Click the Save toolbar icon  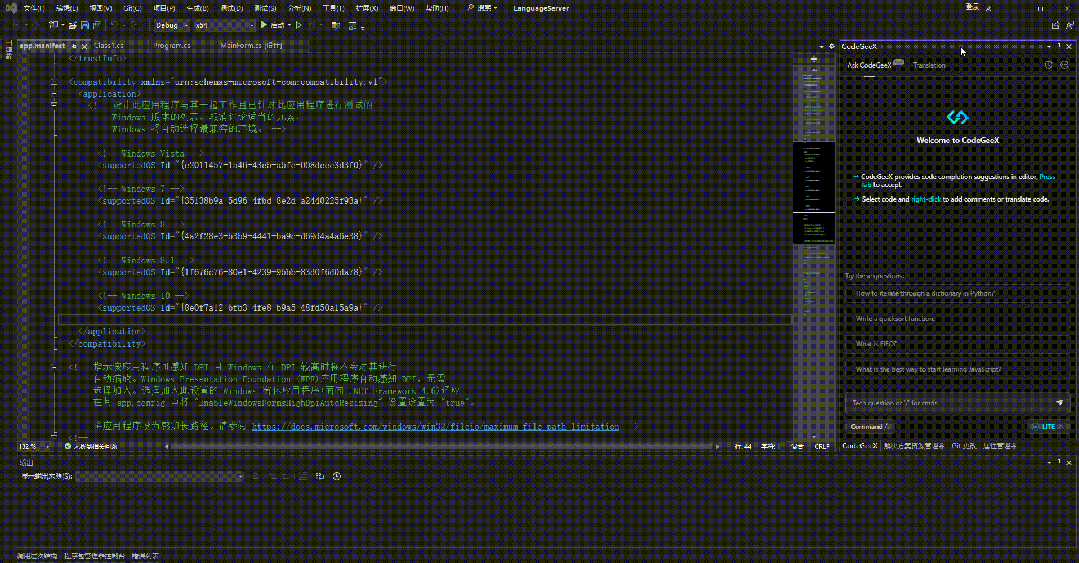point(85,25)
